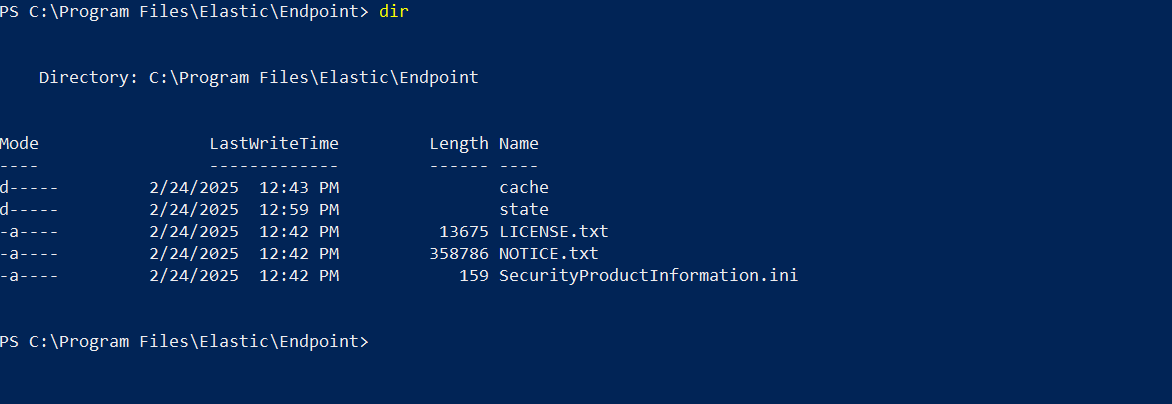The height and width of the screenshot is (404, 1172).
Task: Click the Length column header
Action: [x=459, y=143]
